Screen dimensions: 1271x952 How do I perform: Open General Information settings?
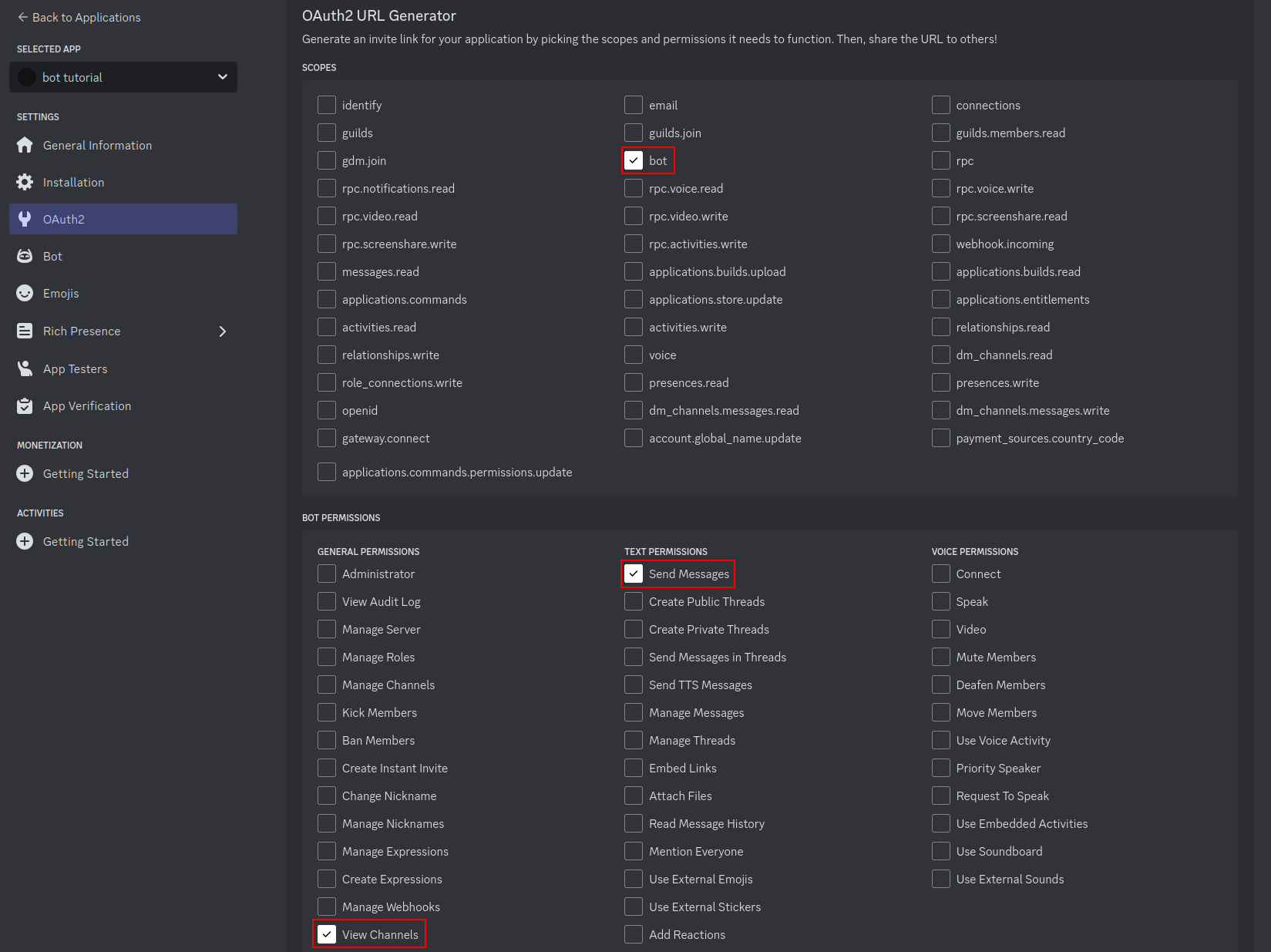[x=123, y=145]
